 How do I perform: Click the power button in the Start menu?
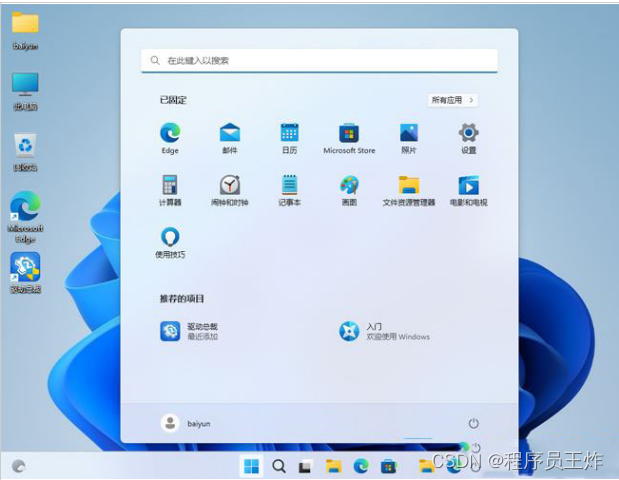click(x=473, y=424)
